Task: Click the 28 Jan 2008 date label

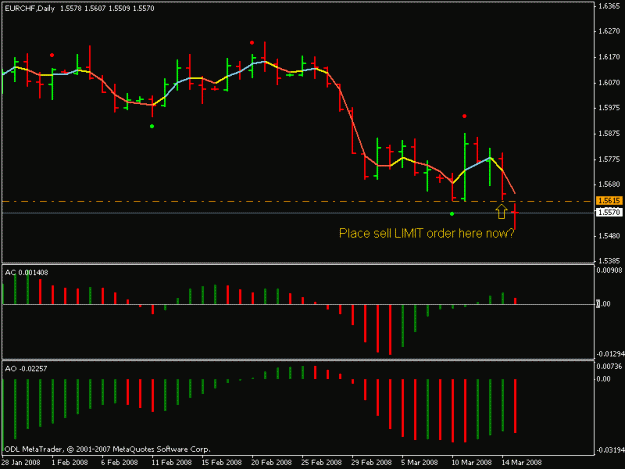Action: click(21, 462)
